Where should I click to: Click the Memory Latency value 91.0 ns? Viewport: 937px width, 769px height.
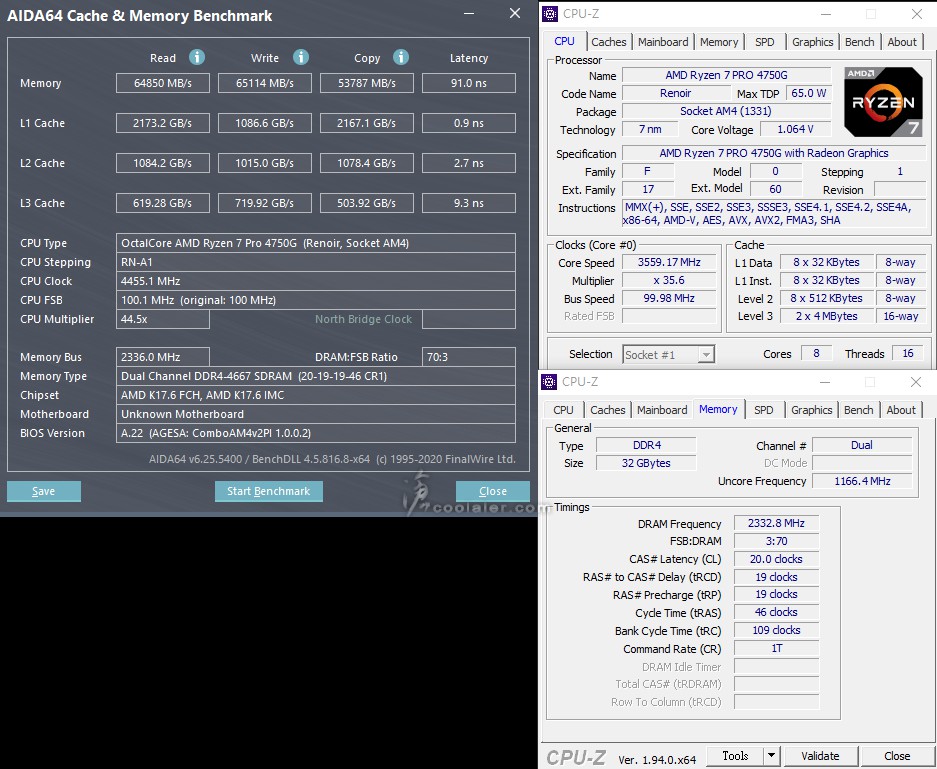[468, 83]
